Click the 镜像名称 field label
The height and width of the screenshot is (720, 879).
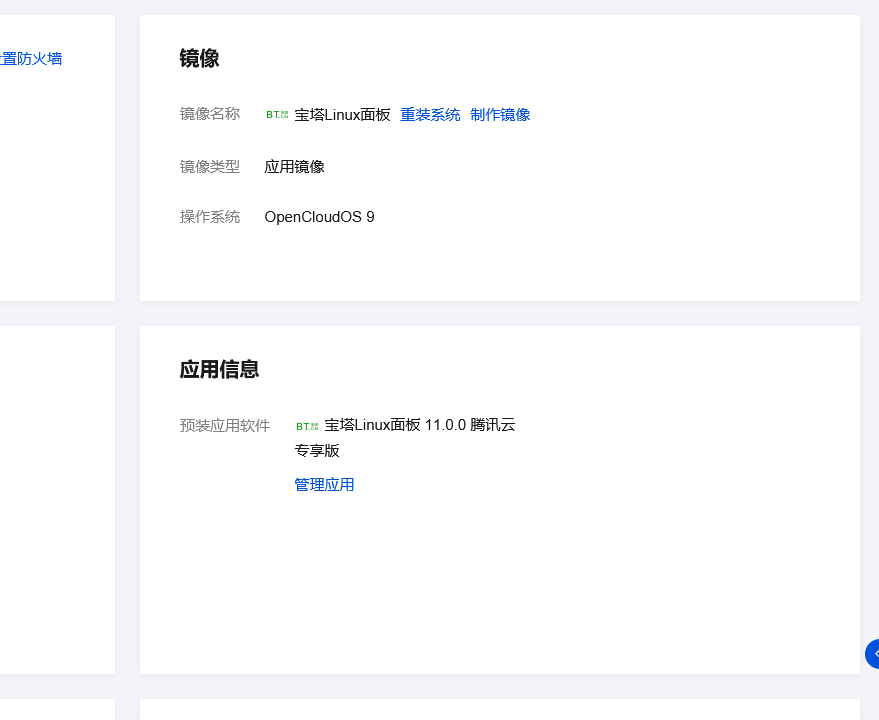[x=210, y=114]
